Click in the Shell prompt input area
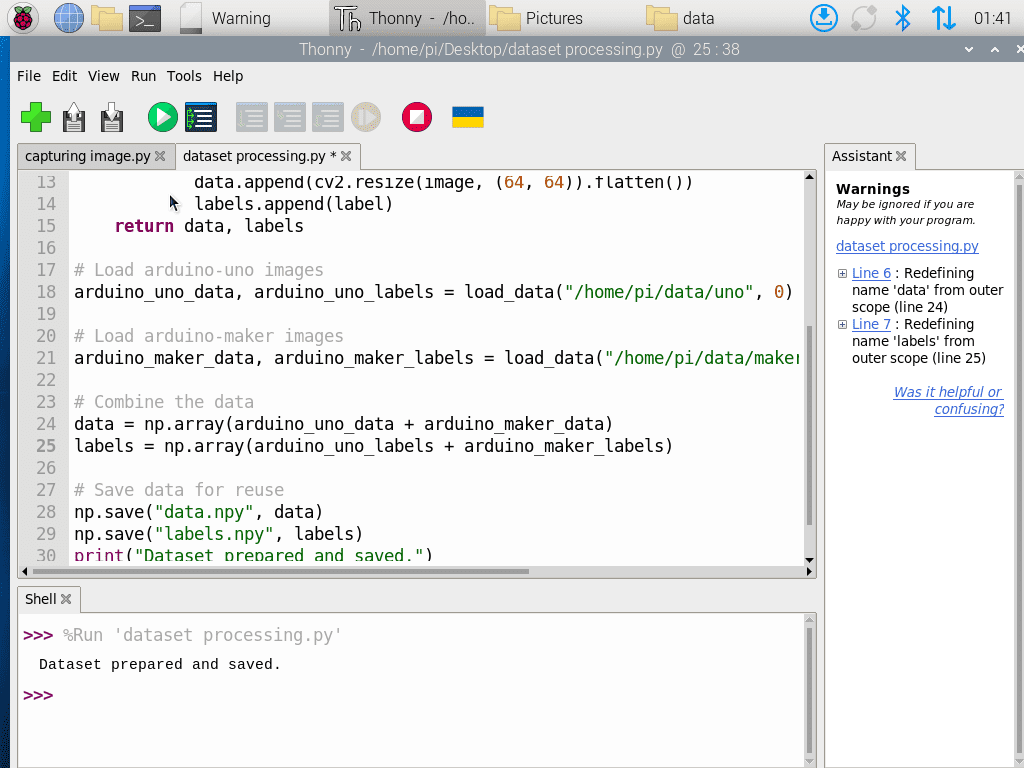This screenshot has width=1024, height=768. tap(400, 695)
